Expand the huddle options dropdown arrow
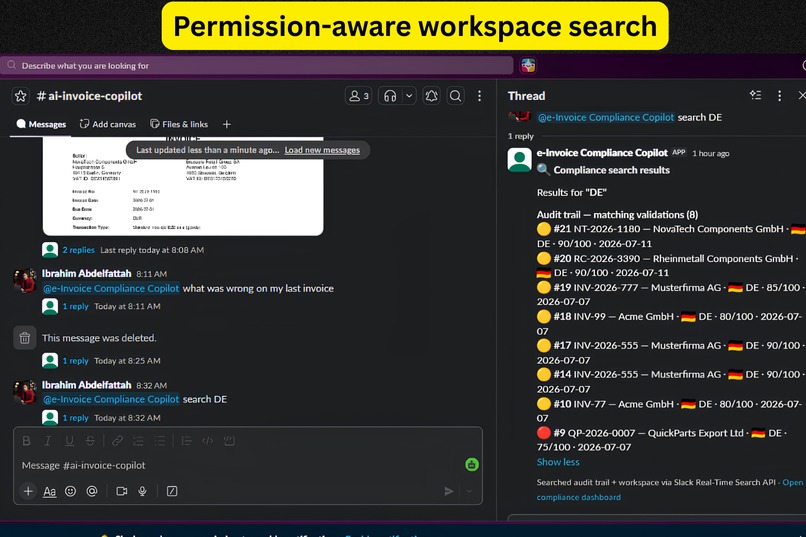The image size is (806, 537). point(409,96)
